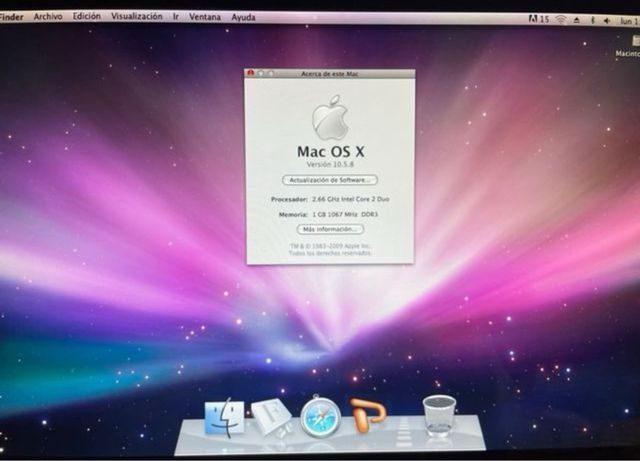
Task: Click the 2.66 GHz Intel Core 2 Duo text
Action: point(351,199)
